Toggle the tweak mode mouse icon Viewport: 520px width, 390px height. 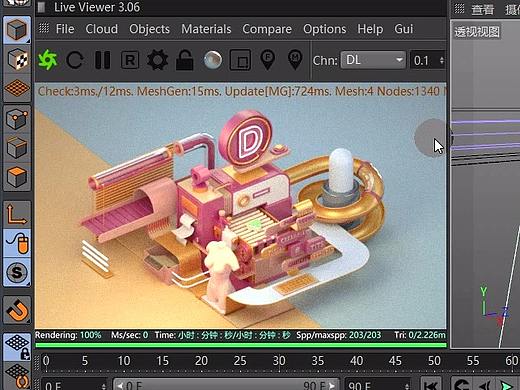point(17,243)
